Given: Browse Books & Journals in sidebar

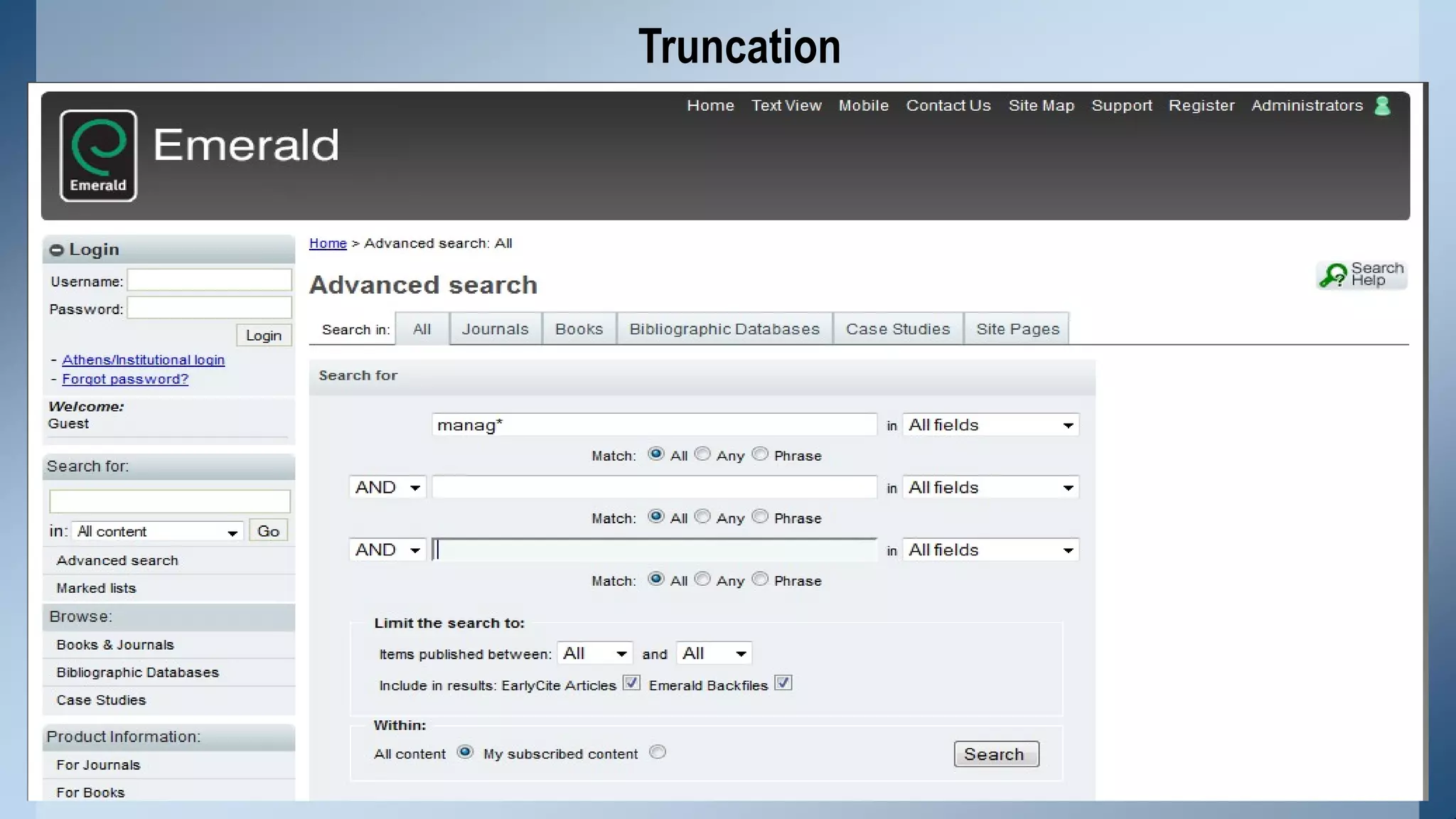Looking at the screenshot, I should [115, 645].
